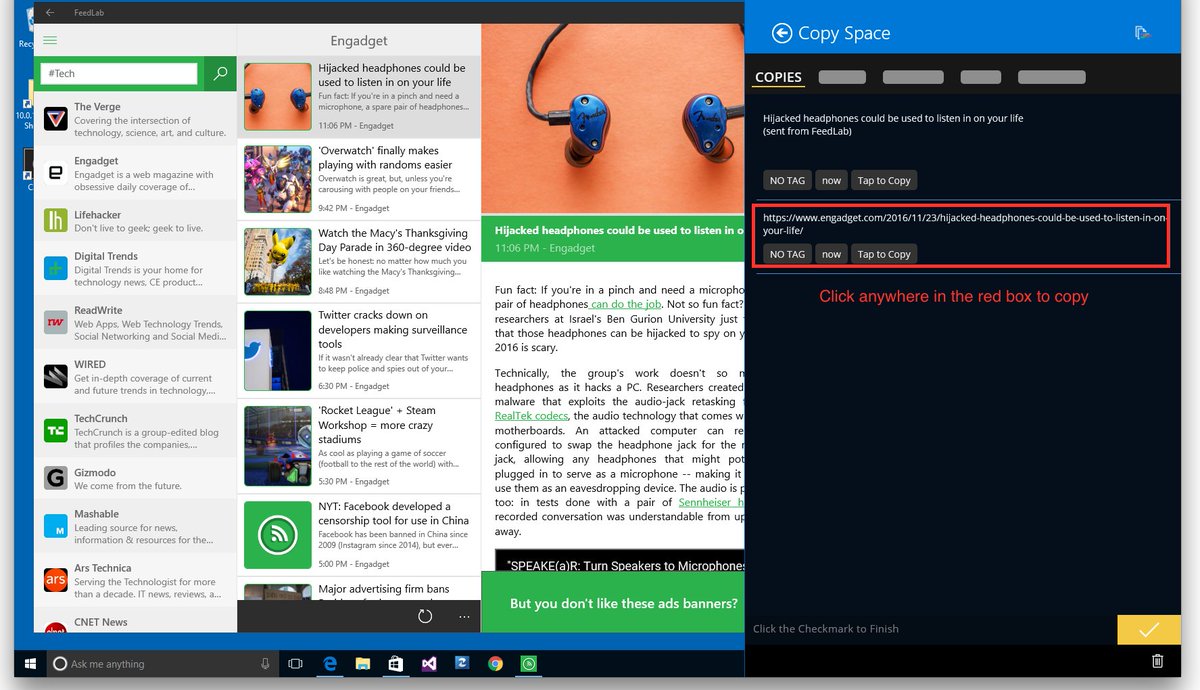
Task: Open the FeedLab hamburger menu
Action: pyautogui.click(x=48, y=40)
